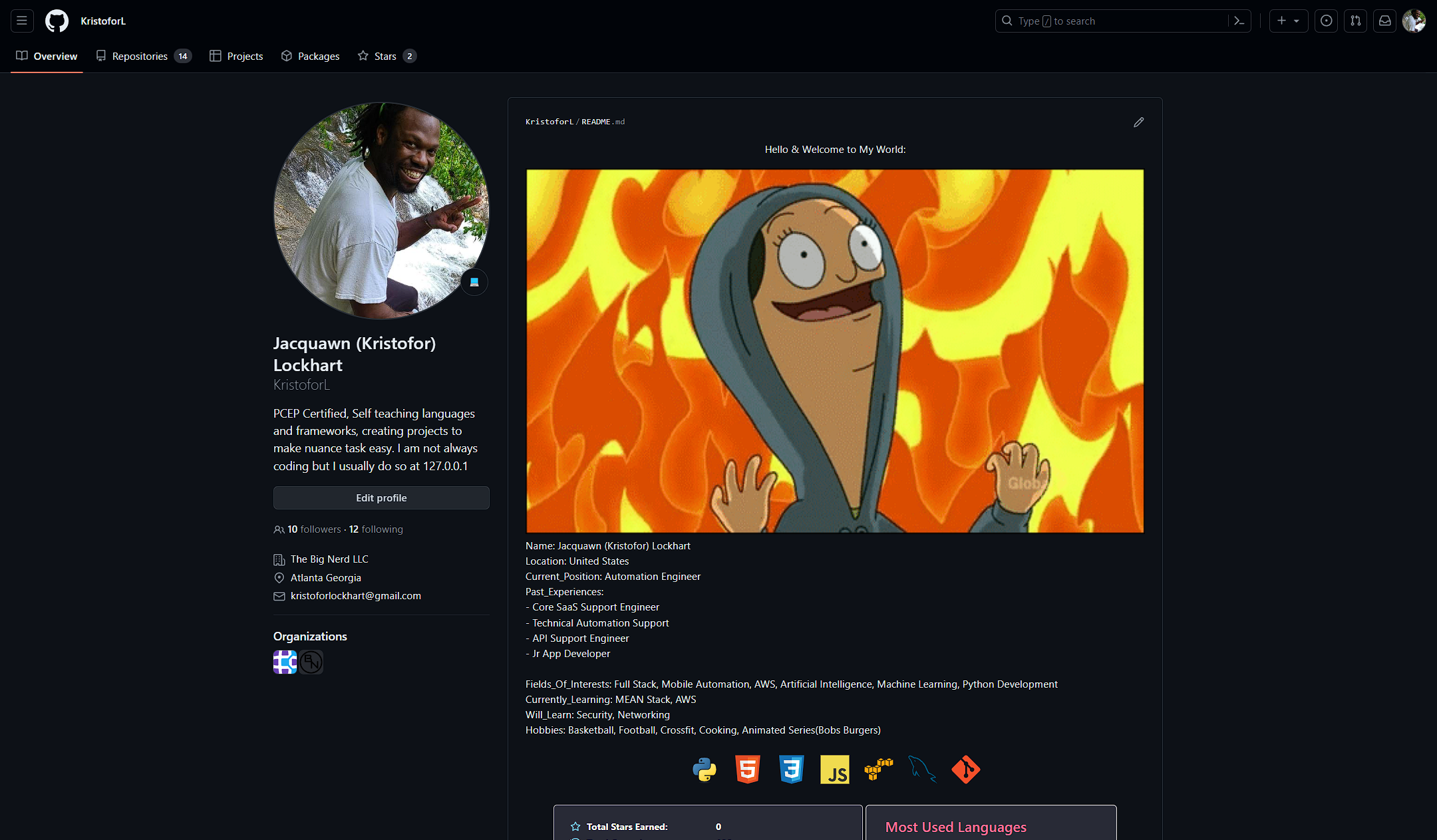Click the Total Stars Earned stats card
1437x840 pixels.
708,823
